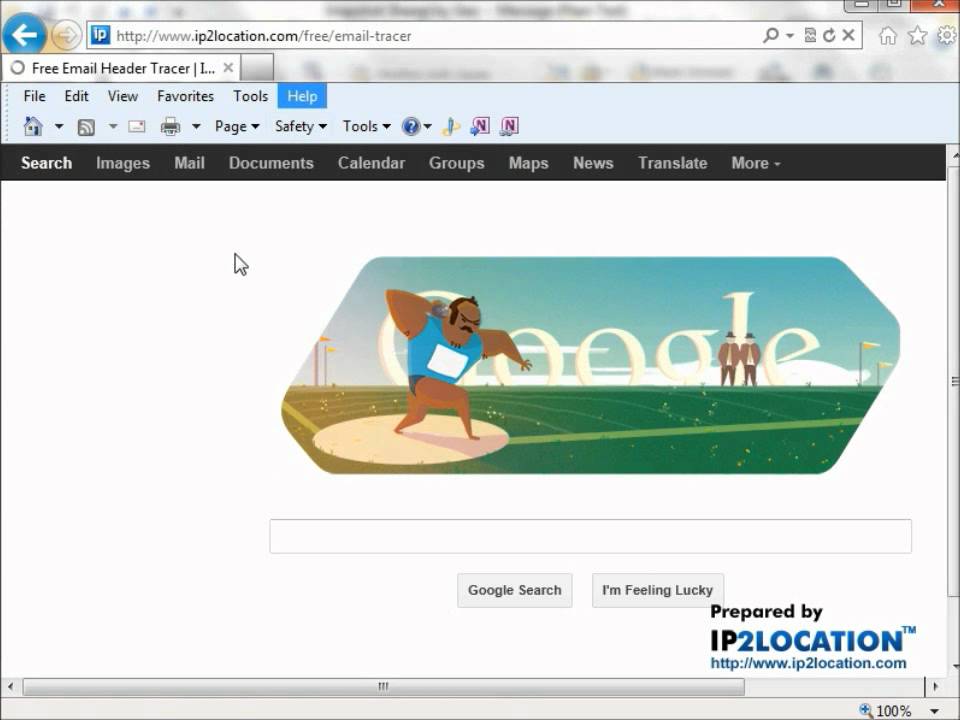Image resolution: width=960 pixels, height=720 pixels.
Task: Close the Free Email Header Tracer tab
Action: (228, 68)
